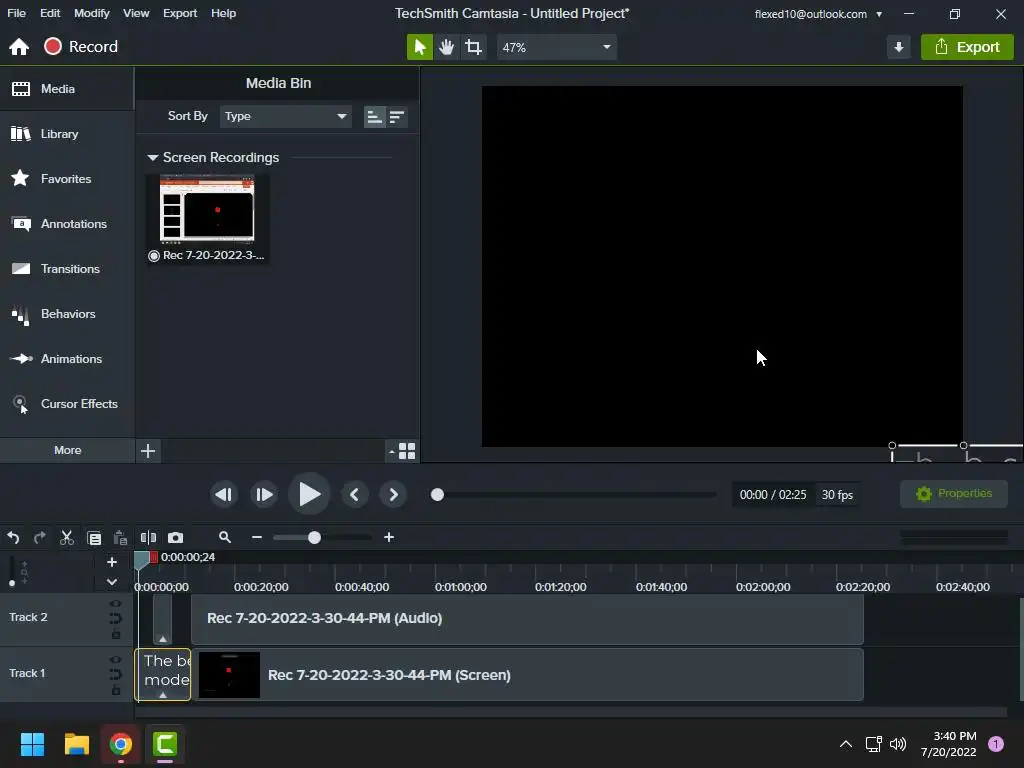Open the Library panel
This screenshot has width=1024, height=768.
pos(67,134)
